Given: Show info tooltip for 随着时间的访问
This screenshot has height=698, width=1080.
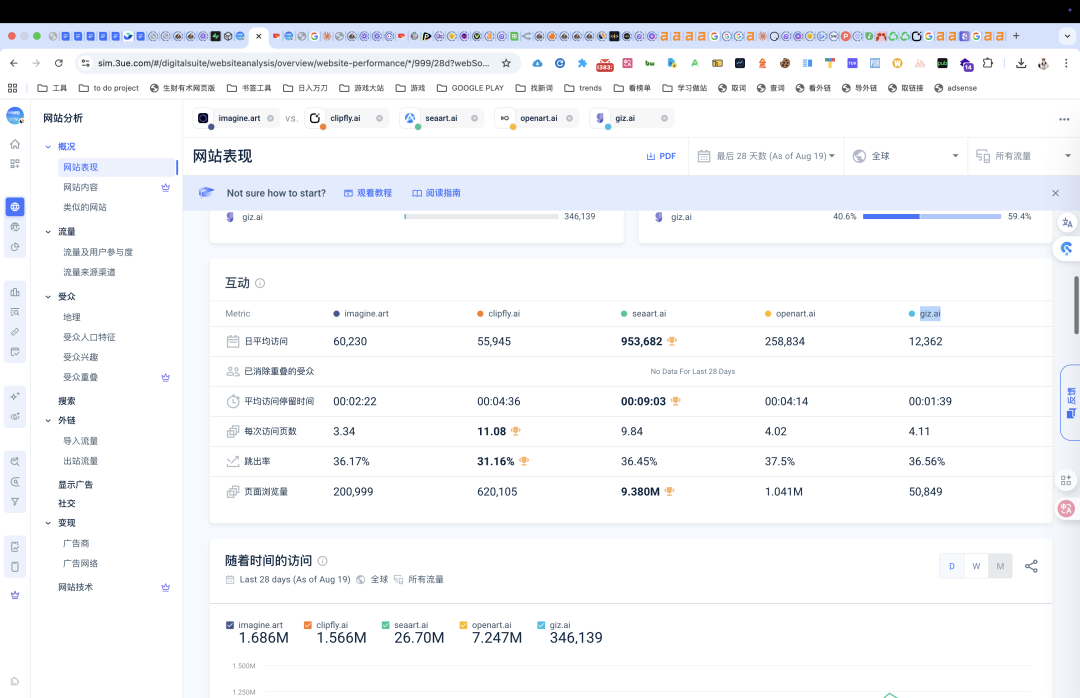Looking at the screenshot, I should (322, 561).
